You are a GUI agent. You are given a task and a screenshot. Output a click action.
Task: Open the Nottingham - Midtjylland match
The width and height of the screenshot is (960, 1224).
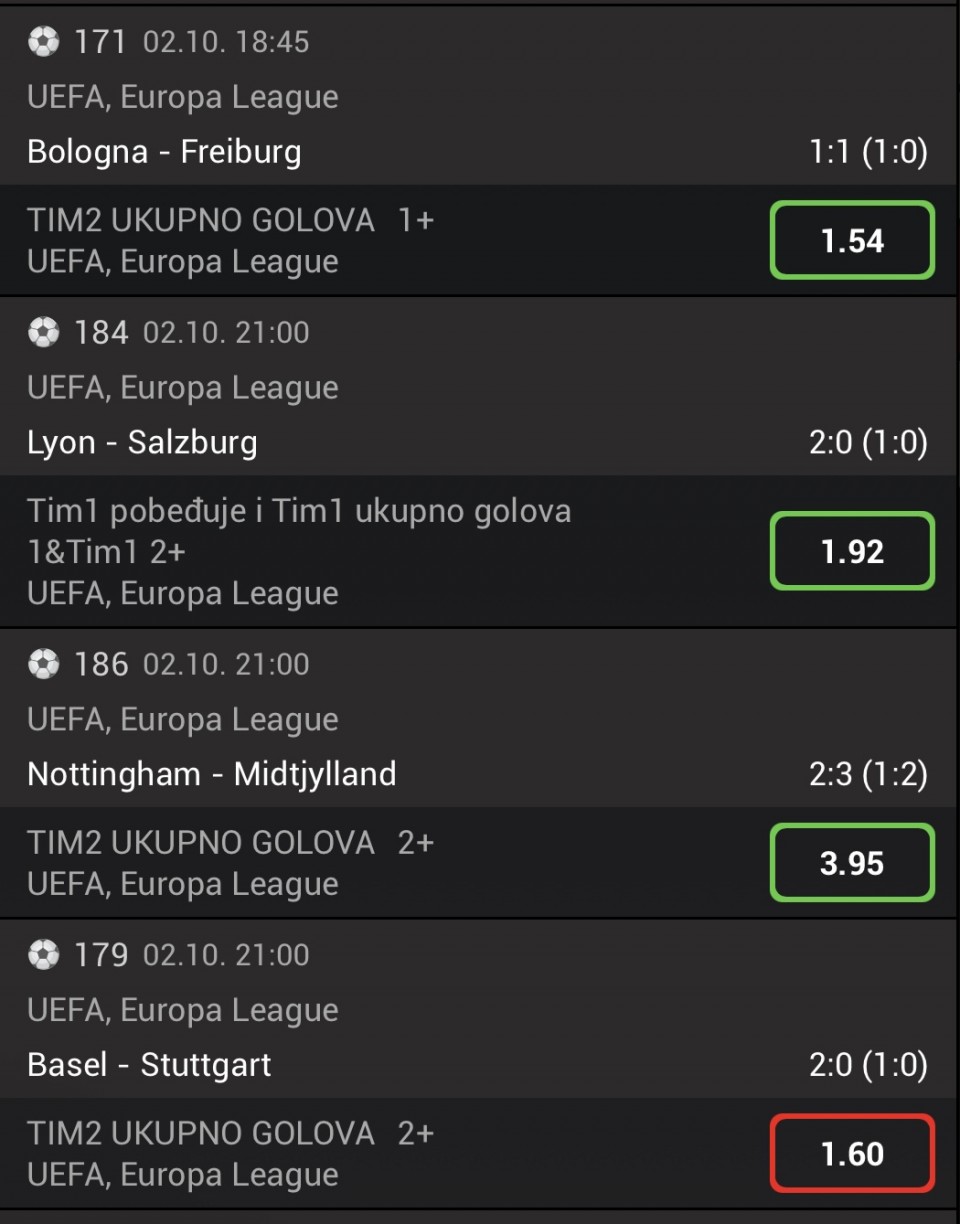click(212, 774)
